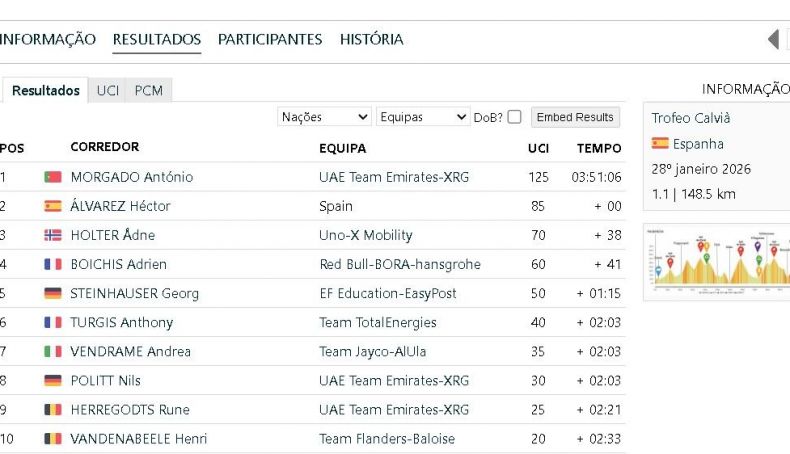Open the race profile thumbnail image
The height and width of the screenshot is (454, 790).
pyautogui.click(x=718, y=262)
